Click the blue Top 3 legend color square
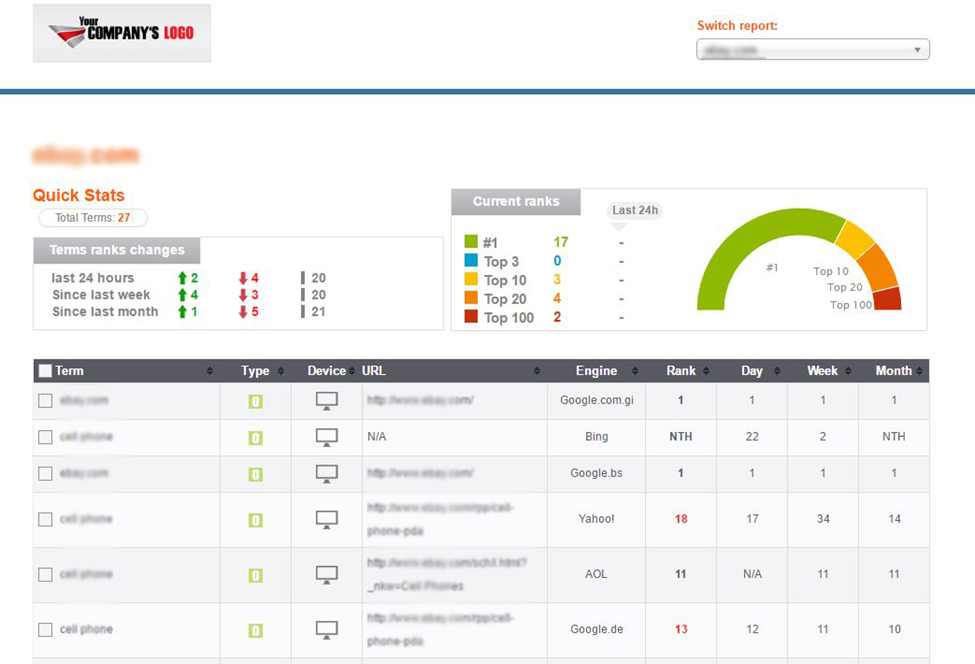Image resolution: width=975 pixels, height=664 pixels. pos(471,260)
